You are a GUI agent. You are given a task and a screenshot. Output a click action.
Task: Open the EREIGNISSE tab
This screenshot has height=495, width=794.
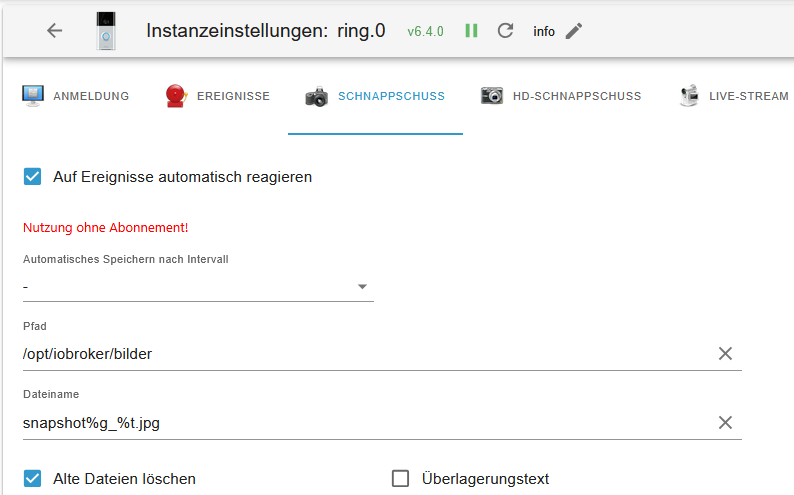218,96
